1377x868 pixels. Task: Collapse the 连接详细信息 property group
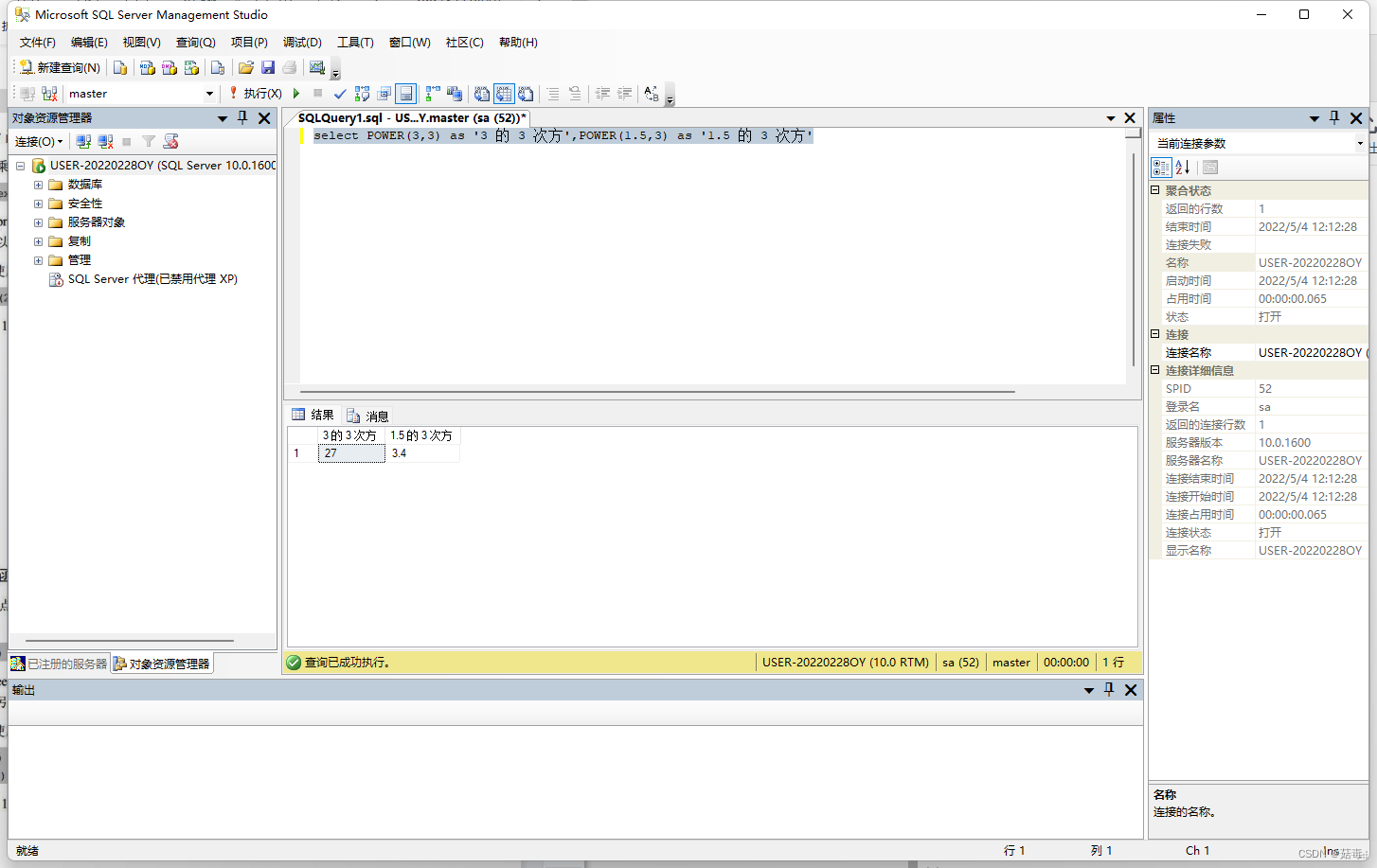tap(1155, 370)
